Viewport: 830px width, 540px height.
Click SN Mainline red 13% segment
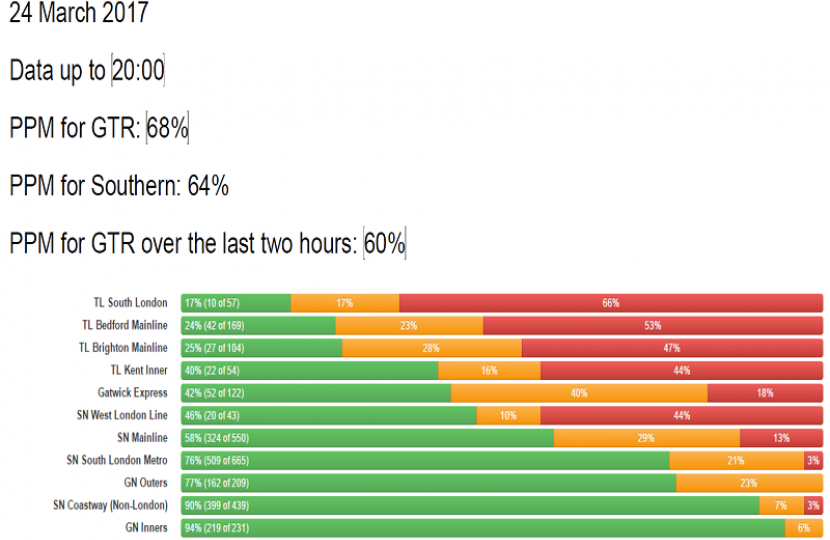(x=780, y=438)
